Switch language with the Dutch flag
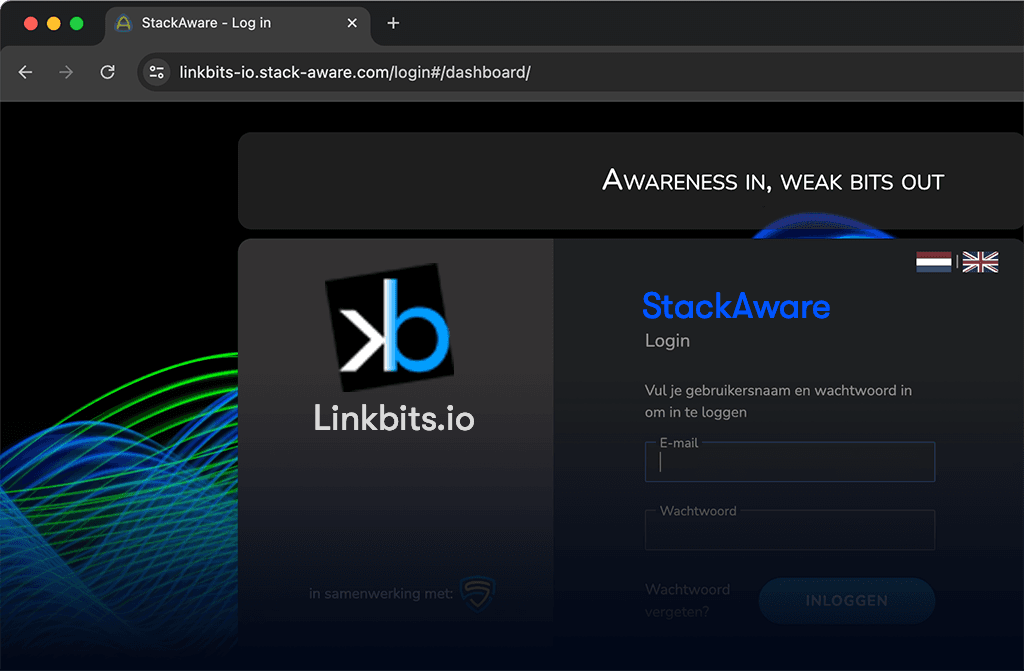The width and height of the screenshot is (1024, 671). tap(933, 262)
